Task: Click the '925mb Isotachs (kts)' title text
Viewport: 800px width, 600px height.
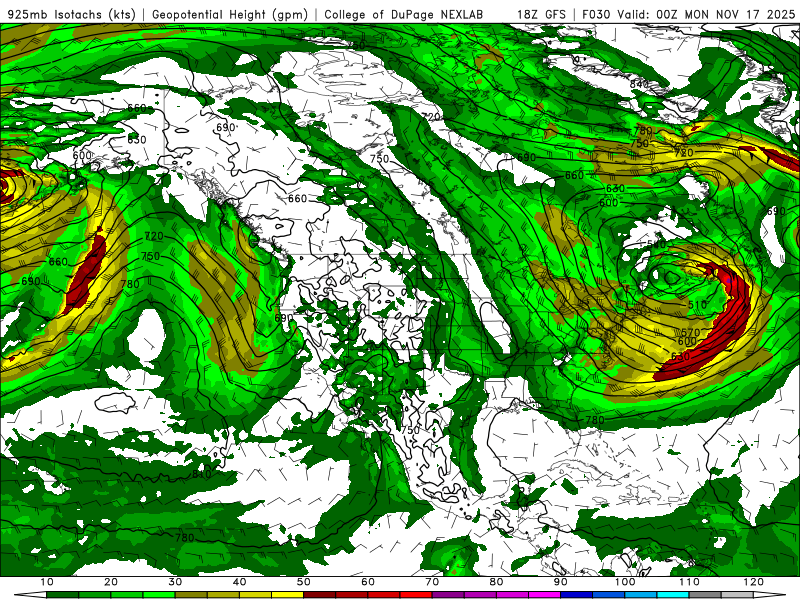Action: point(71,14)
